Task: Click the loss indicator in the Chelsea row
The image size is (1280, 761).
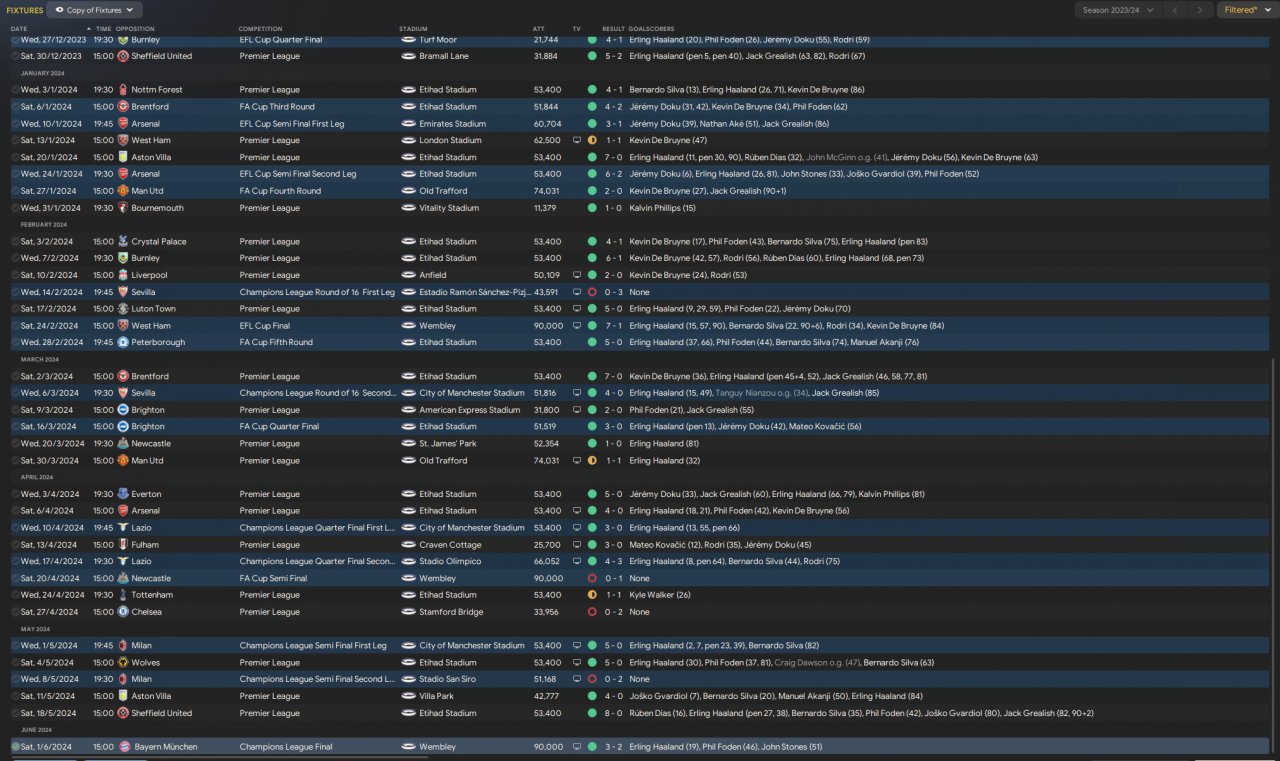Action: tap(592, 612)
